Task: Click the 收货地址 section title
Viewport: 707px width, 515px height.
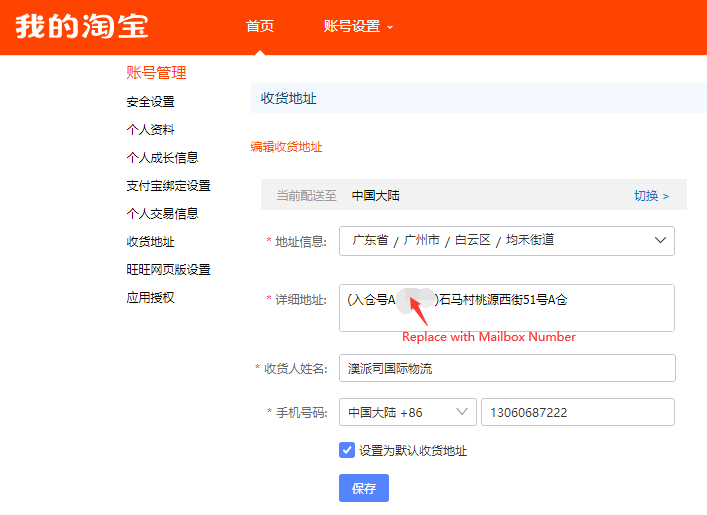Action: 289,98
